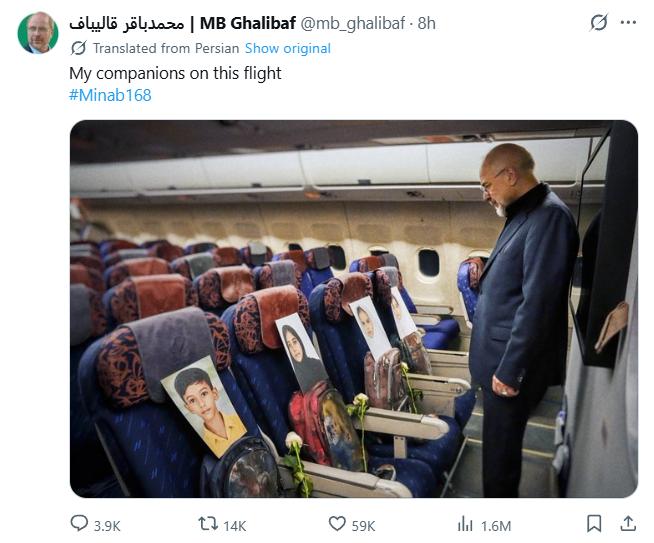Open the Grok explain icon

[x=598, y=23]
